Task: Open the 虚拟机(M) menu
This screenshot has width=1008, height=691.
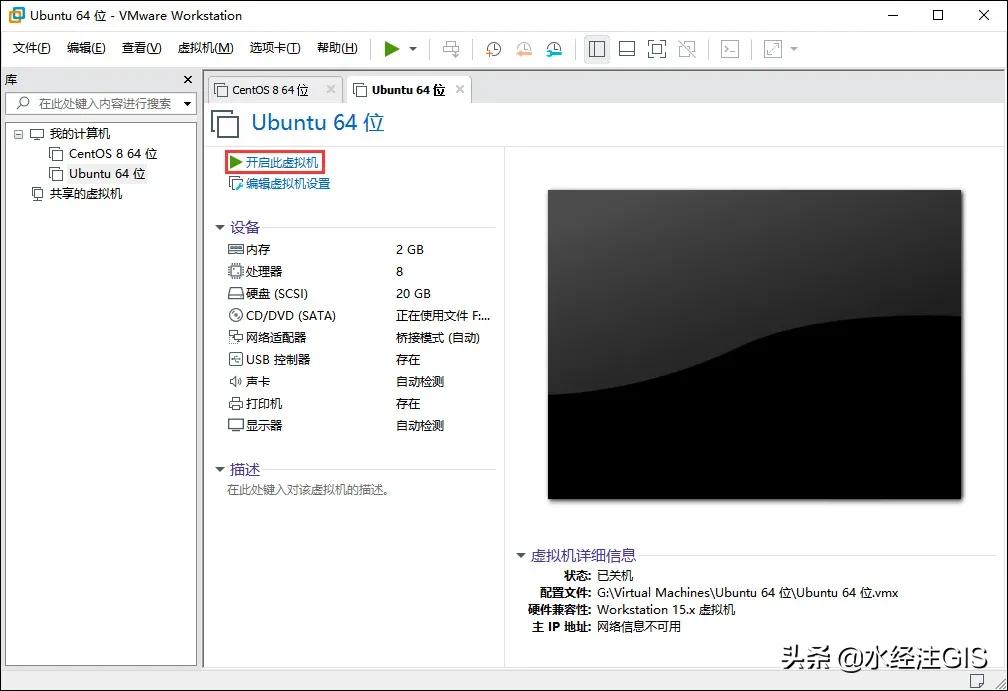Action: coord(204,47)
